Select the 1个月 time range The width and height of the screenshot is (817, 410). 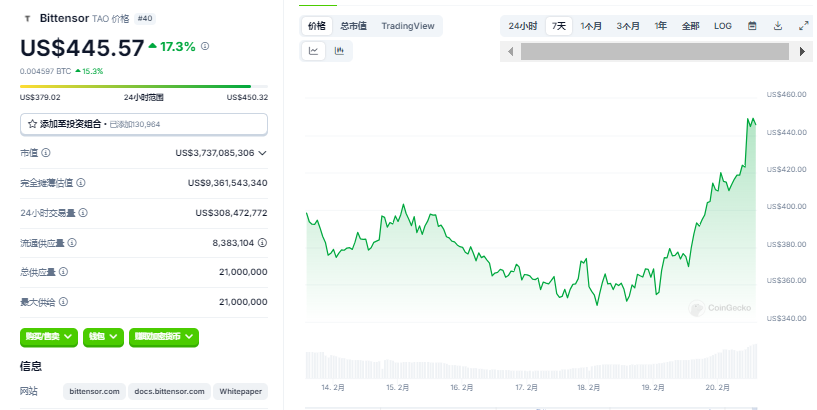[x=592, y=26]
